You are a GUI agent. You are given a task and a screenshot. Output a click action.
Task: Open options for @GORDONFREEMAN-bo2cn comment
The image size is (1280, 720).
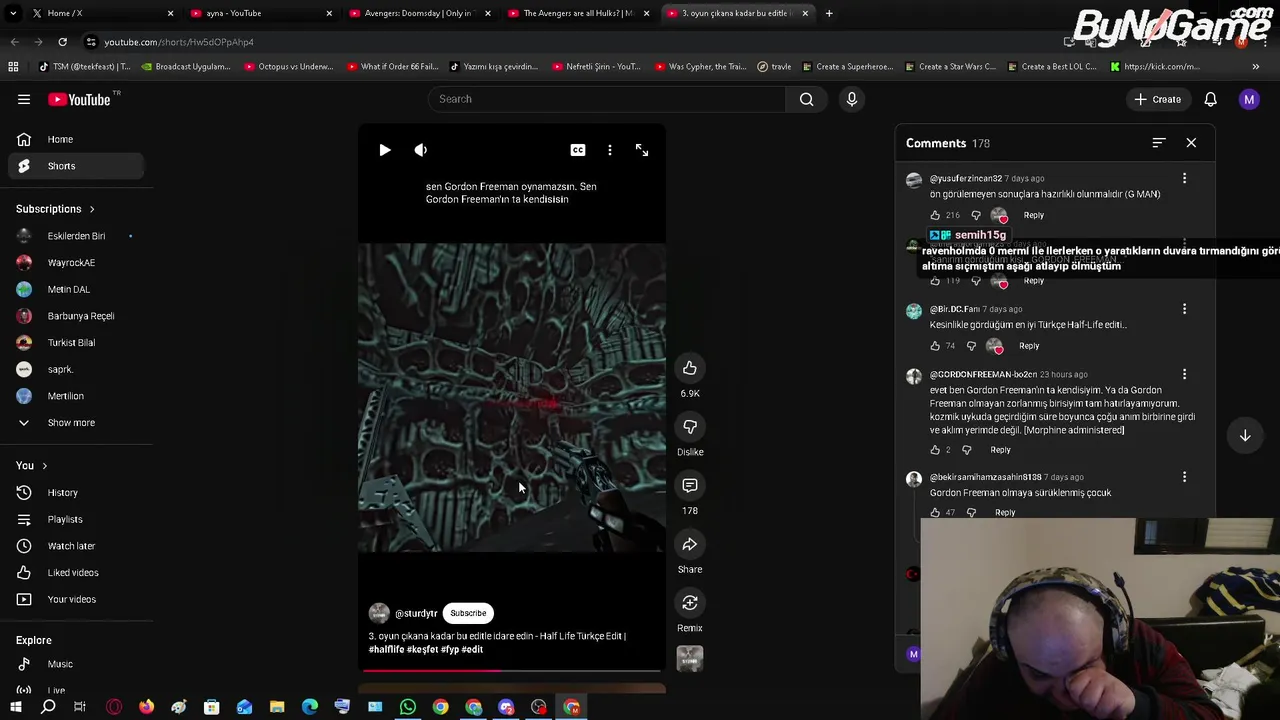coord(1185,375)
